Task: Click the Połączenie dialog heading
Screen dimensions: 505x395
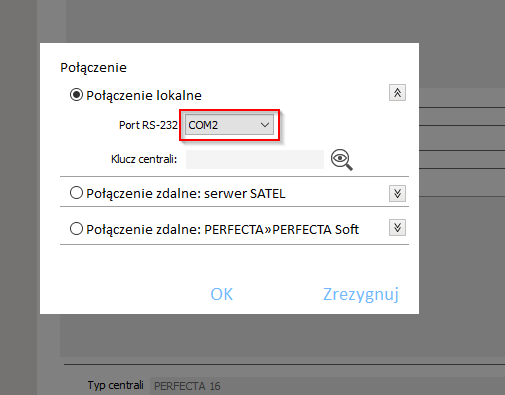Action: pos(93,68)
